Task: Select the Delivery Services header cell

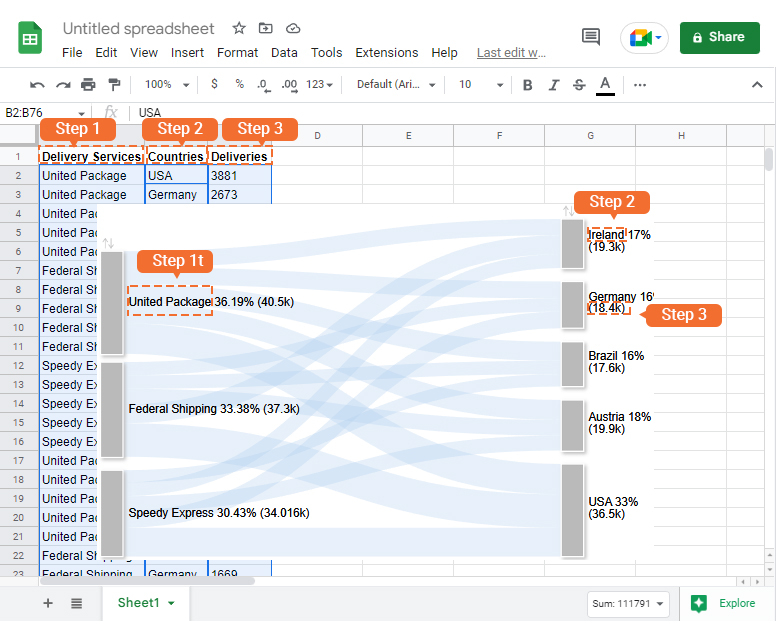Action: 92,156
